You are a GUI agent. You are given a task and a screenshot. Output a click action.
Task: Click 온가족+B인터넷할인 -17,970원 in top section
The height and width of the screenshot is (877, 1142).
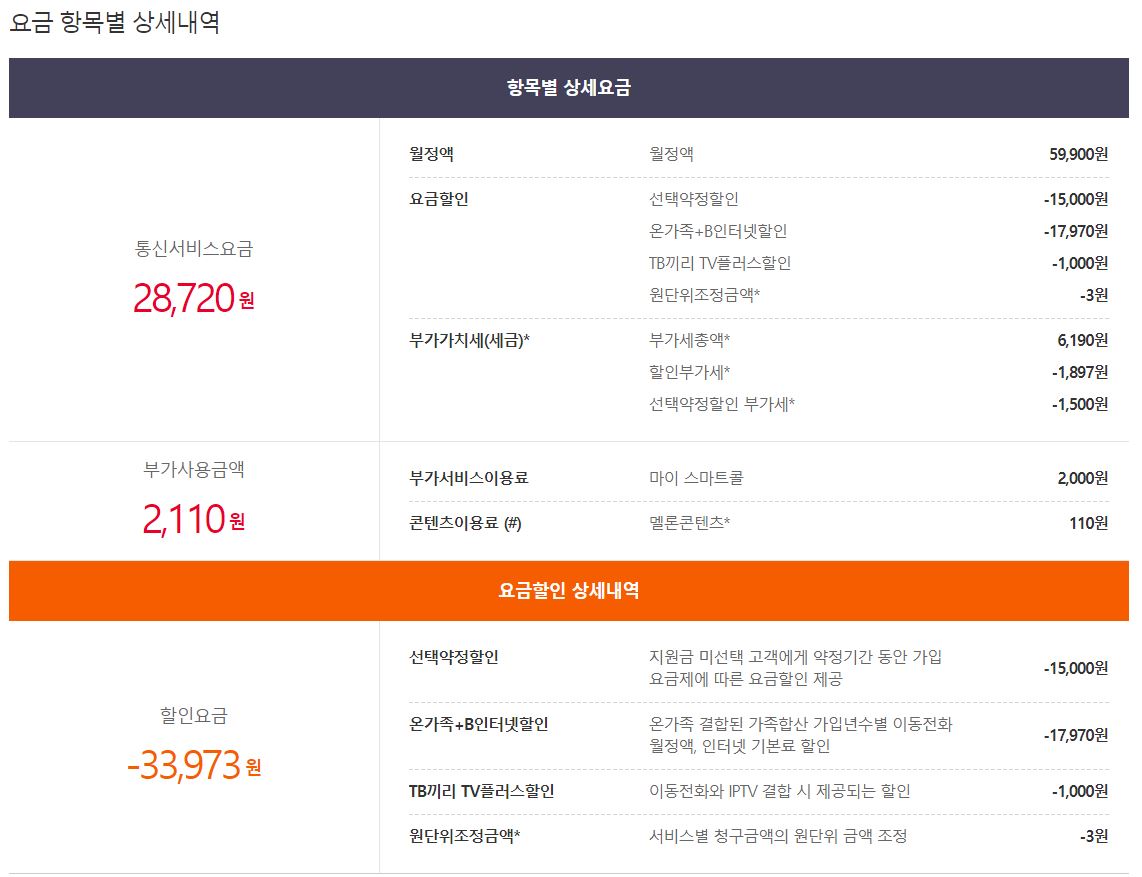tap(1076, 231)
